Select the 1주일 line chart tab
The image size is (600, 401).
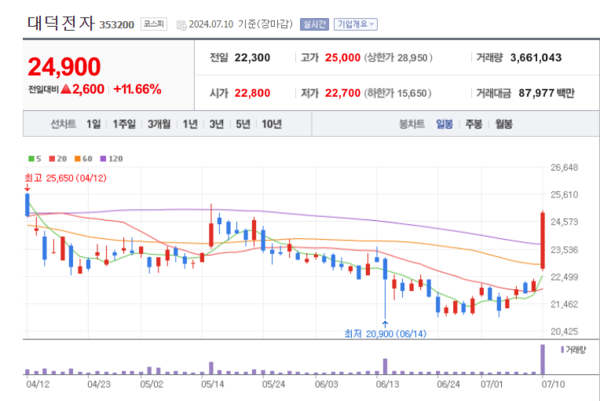click(x=124, y=124)
